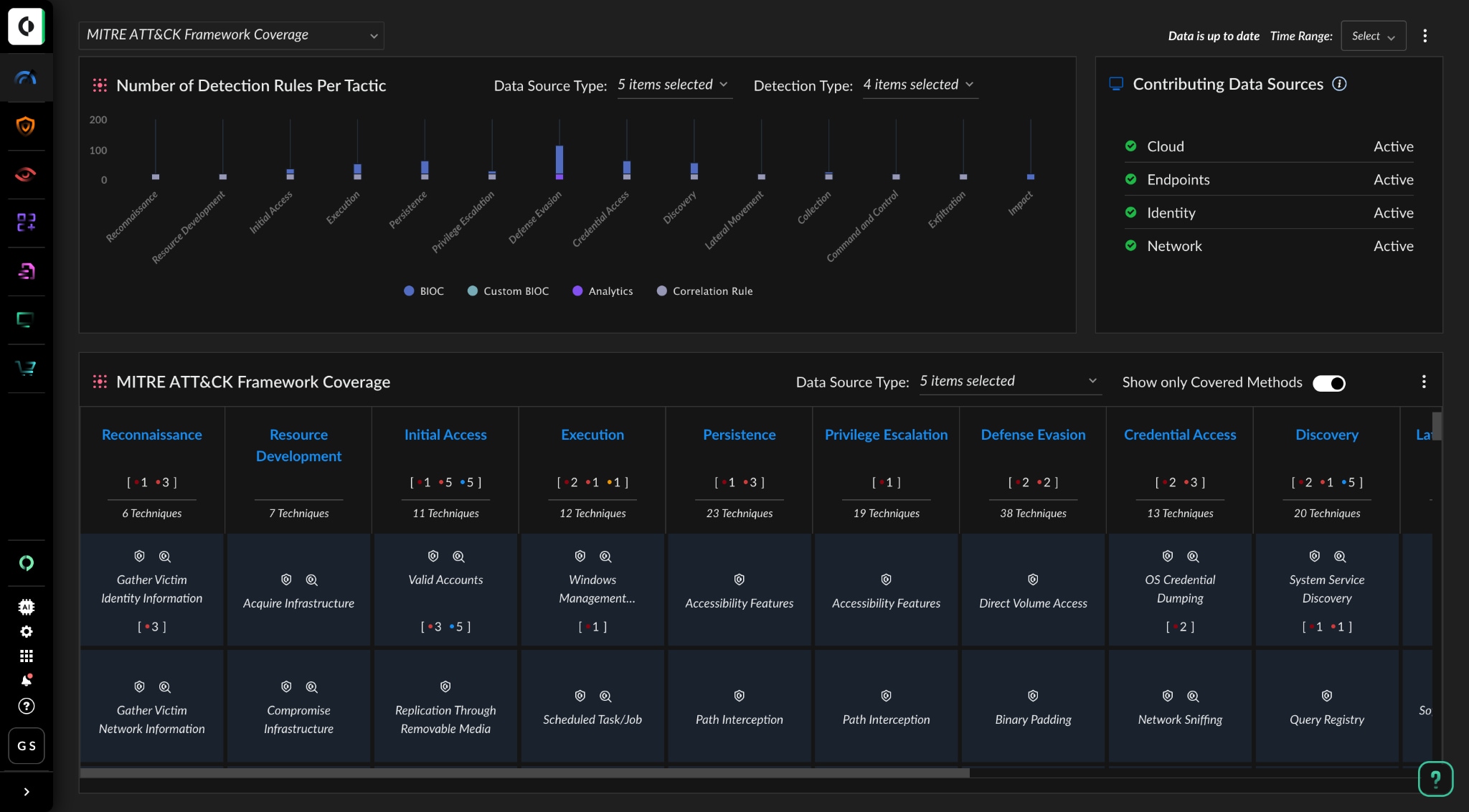Image resolution: width=1469 pixels, height=812 pixels.
Task: Open Resource Development tactic header
Action: coord(298,445)
